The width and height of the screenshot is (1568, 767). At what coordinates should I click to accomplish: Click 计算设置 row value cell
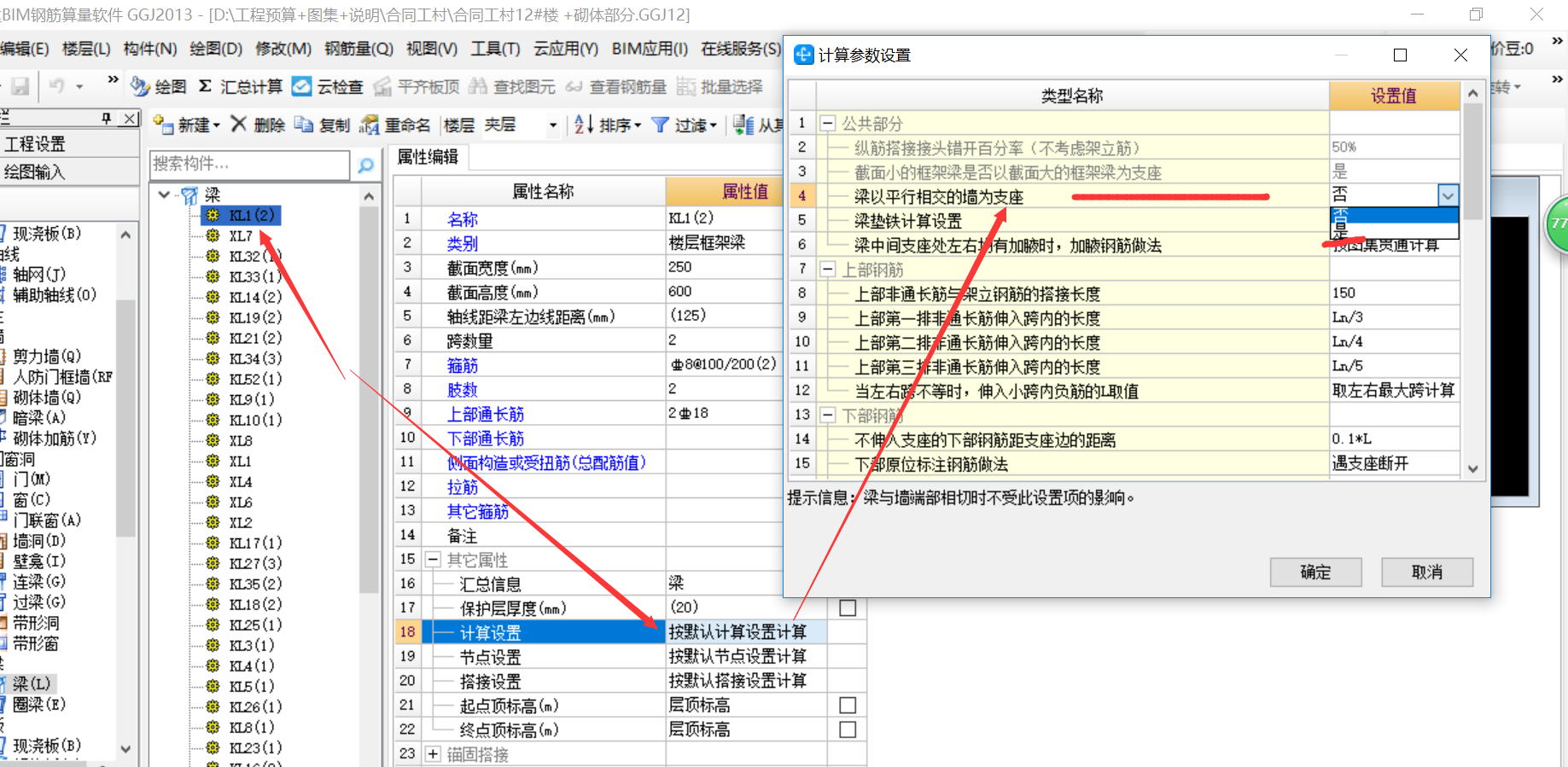(x=746, y=632)
